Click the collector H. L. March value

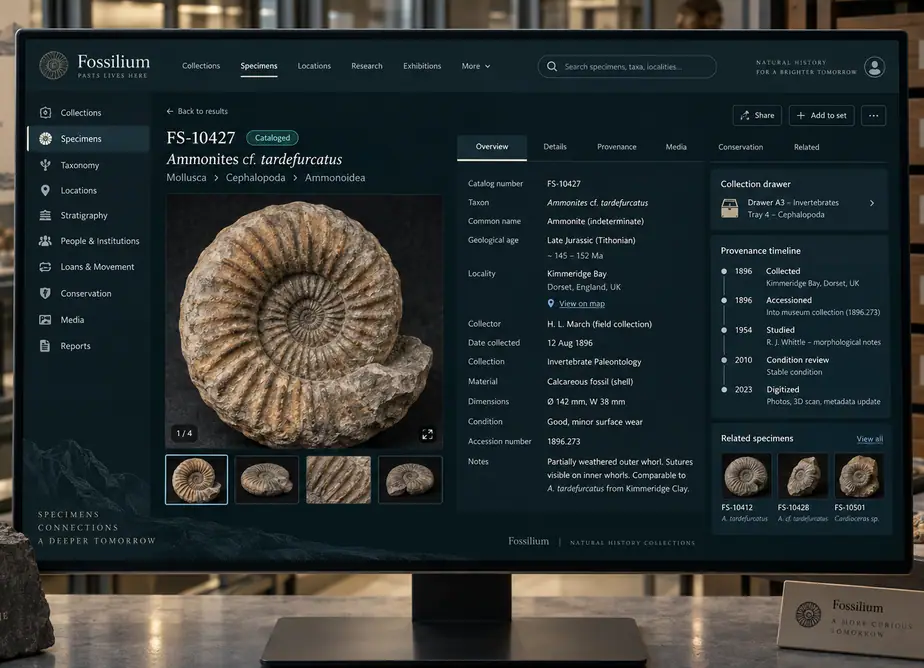(599, 324)
